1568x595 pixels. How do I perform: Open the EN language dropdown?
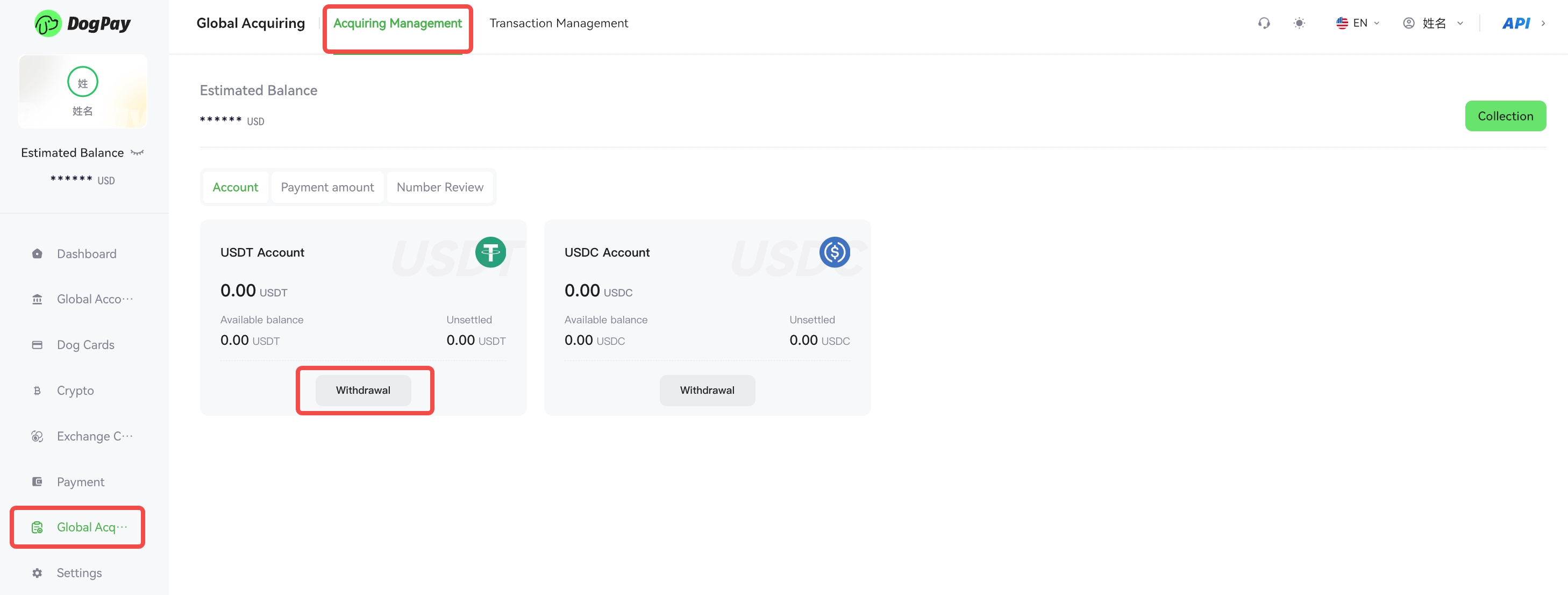[x=1358, y=23]
